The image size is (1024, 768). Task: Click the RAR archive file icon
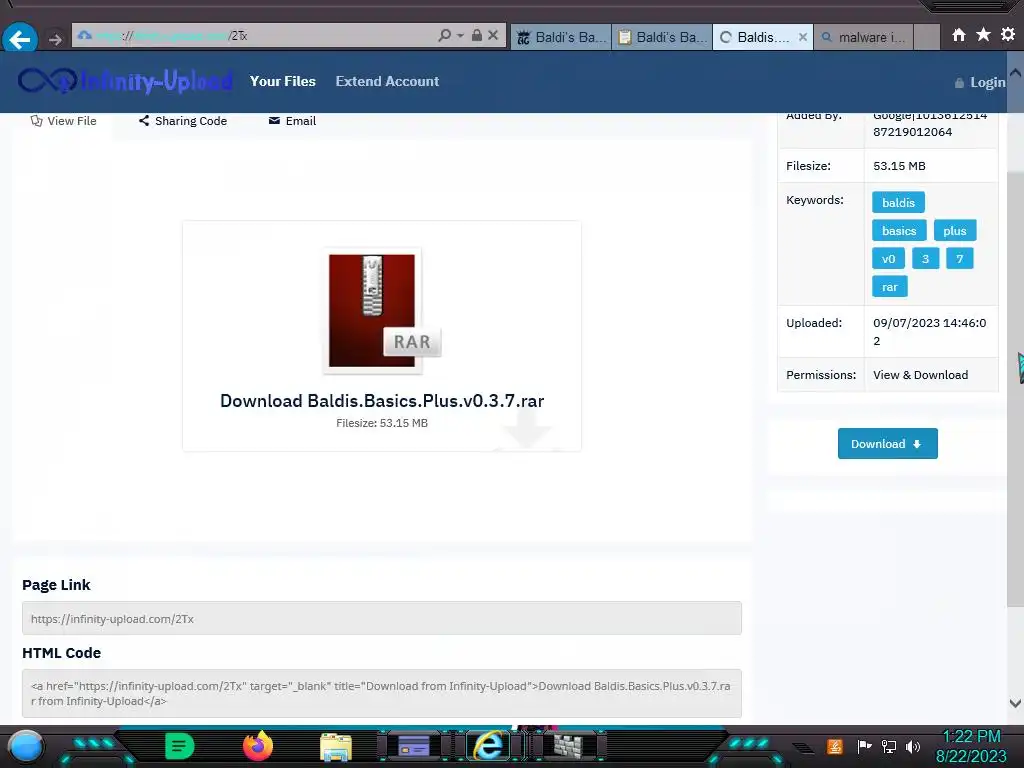382,310
